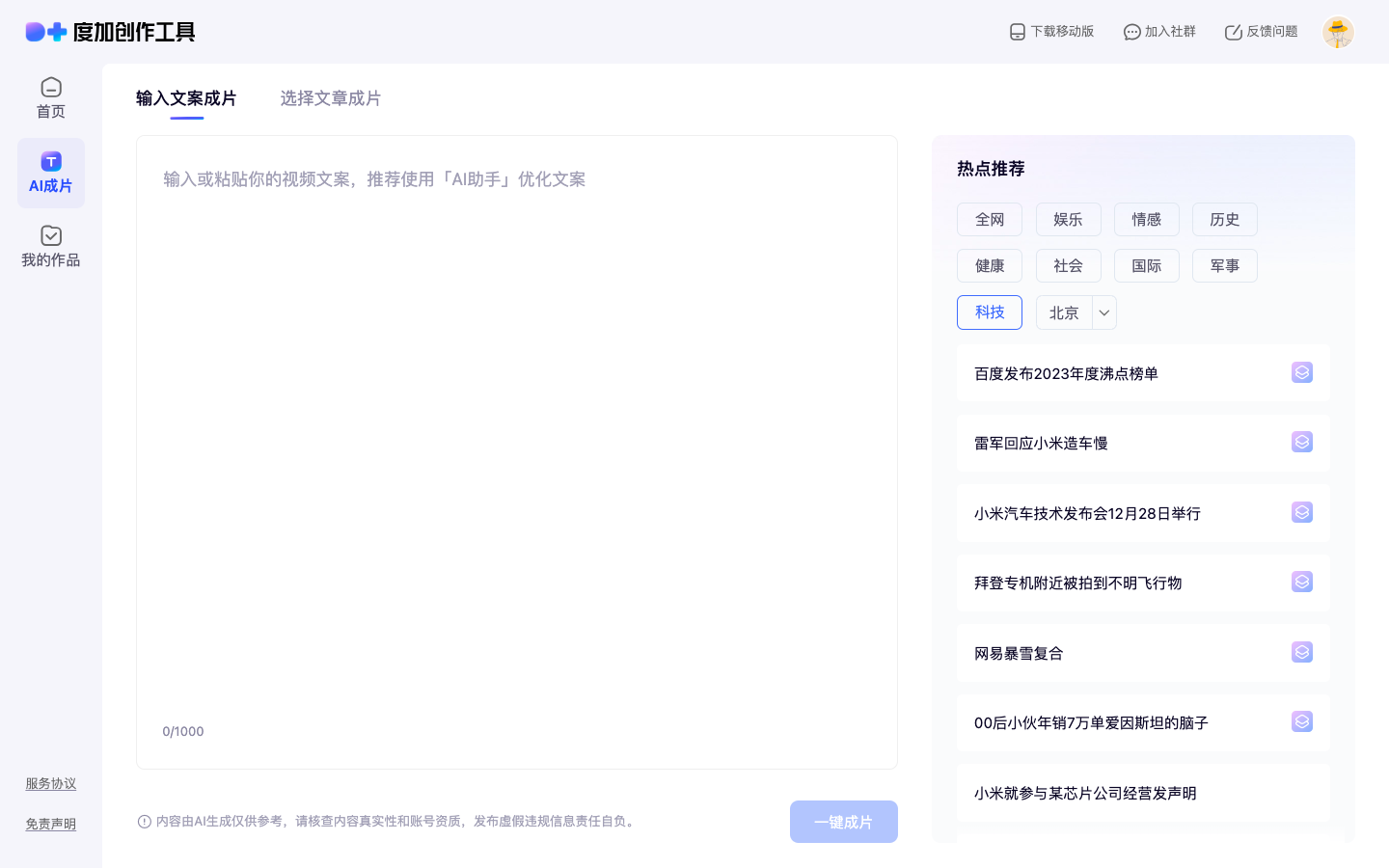The height and width of the screenshot is (868, 1389).
Task: Click the 反馈问题 feedback link
Action: pos(1261,32)
